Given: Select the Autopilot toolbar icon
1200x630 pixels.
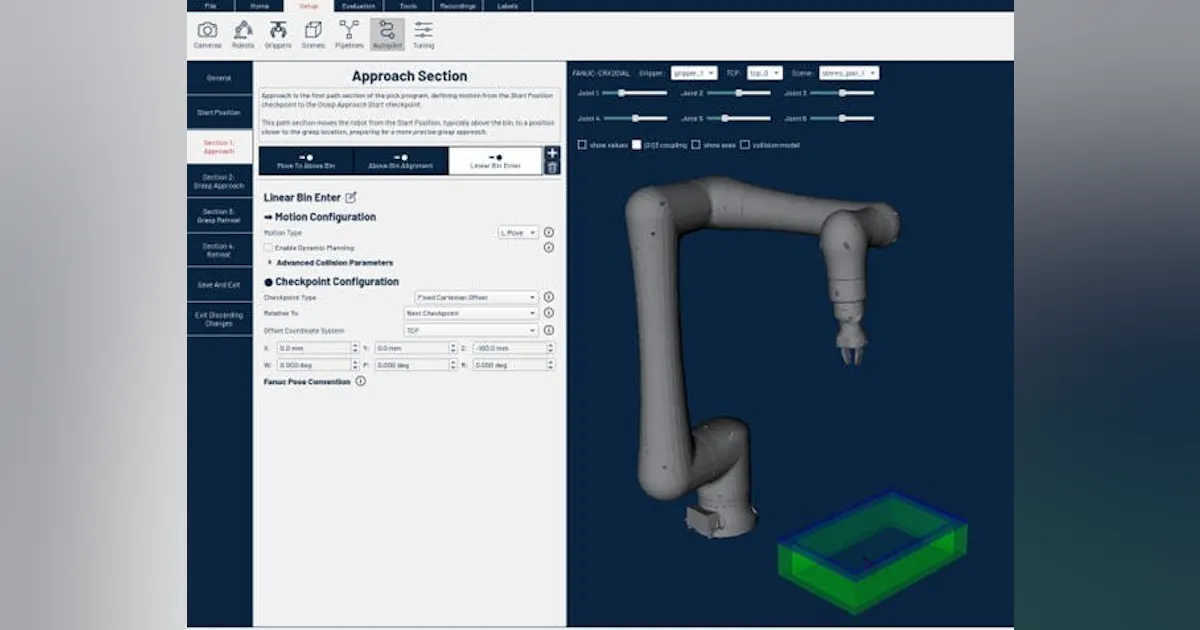Looking at the screenshot, I should click(x=387, y=34).
